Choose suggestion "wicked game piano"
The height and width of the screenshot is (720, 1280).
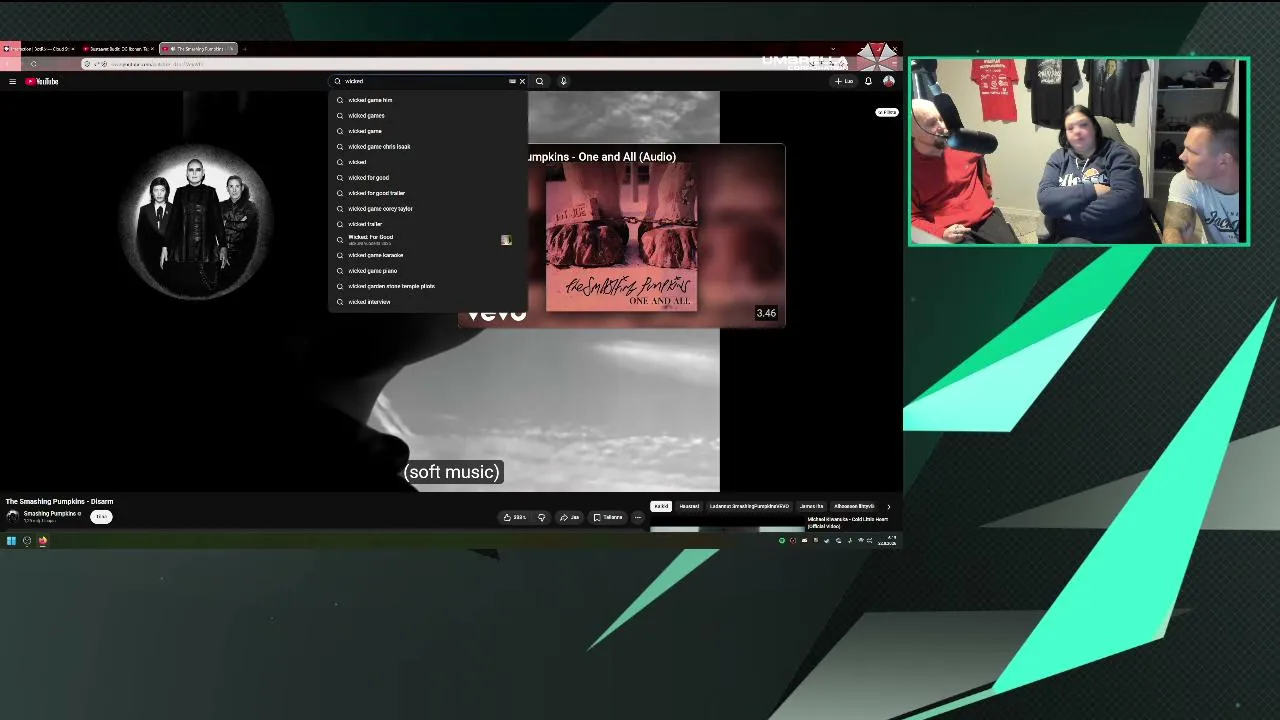(428, 270)
